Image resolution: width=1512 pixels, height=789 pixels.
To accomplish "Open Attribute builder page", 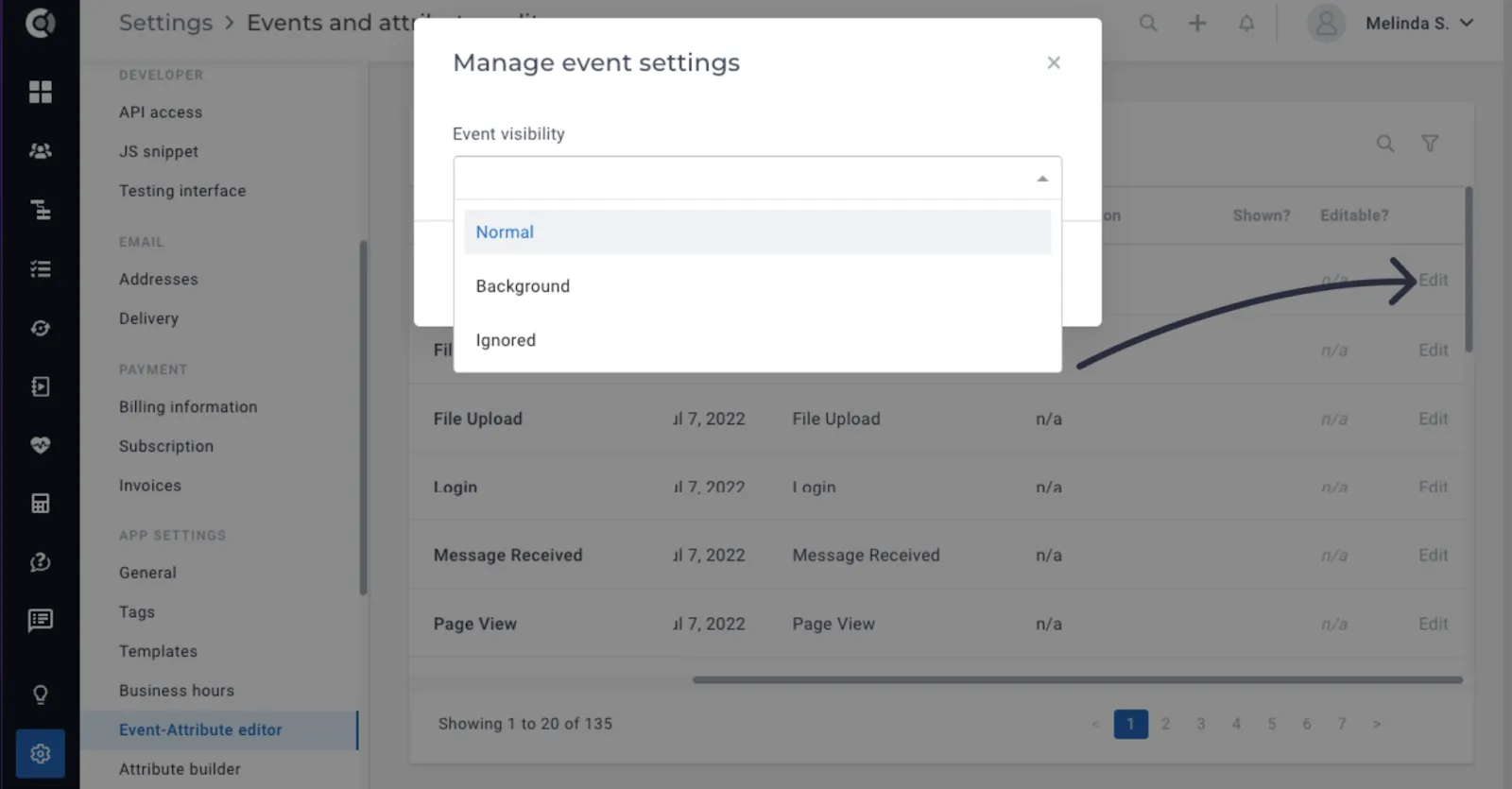I will [x=180, y=769].
